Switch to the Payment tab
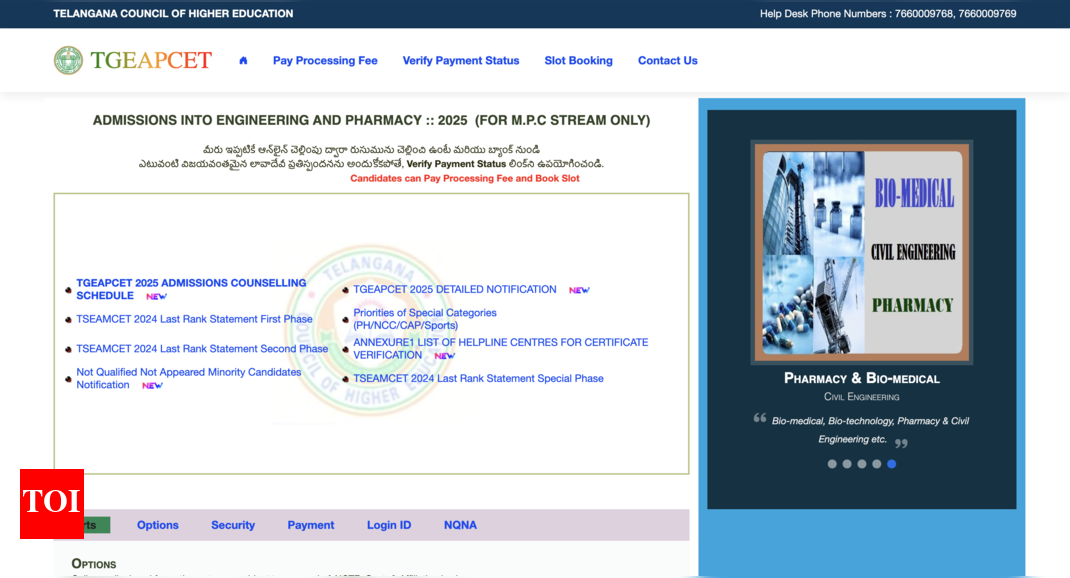 coord(311,525)
